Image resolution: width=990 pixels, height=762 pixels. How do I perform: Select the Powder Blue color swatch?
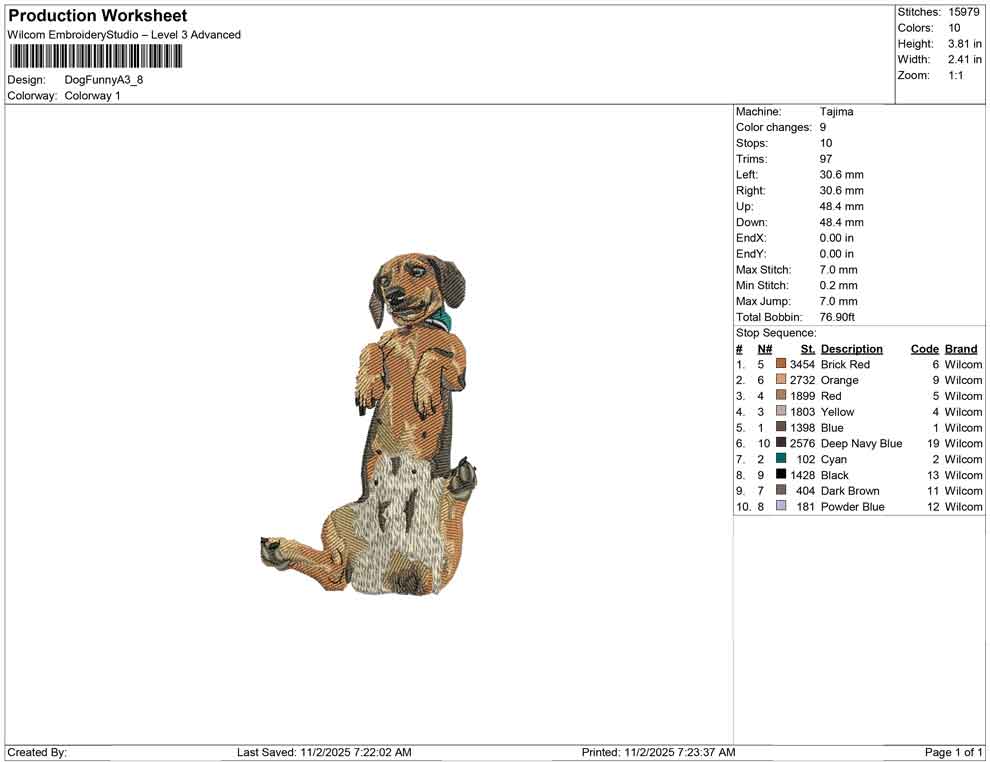coord(781,506)
